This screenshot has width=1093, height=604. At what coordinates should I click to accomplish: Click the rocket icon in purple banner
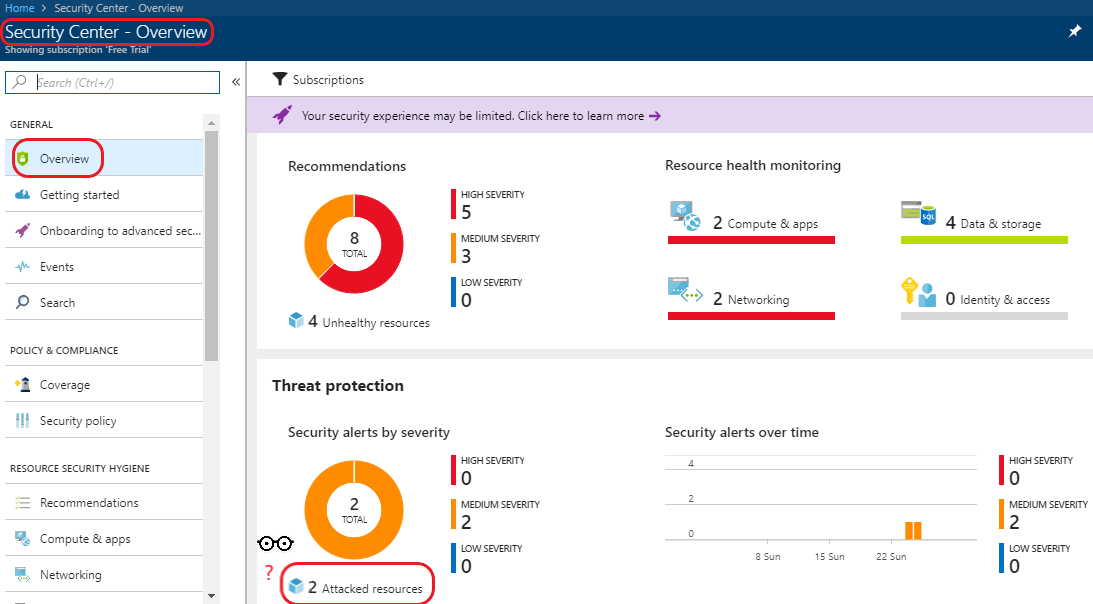pos(282,115)
